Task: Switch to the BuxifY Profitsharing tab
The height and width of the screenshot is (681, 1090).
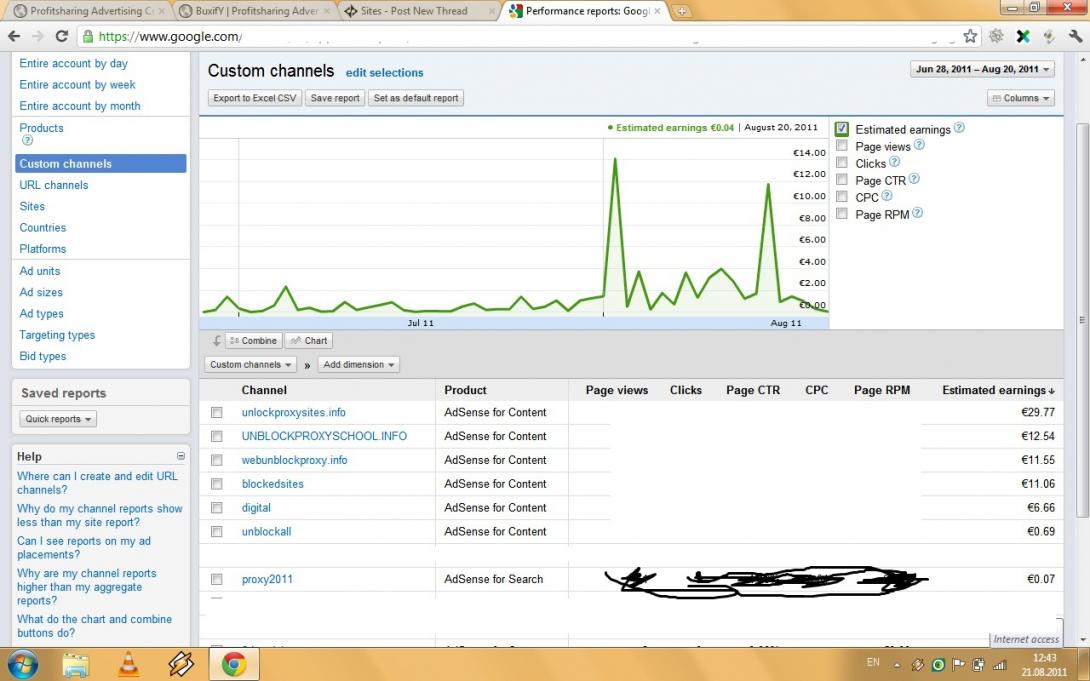Action: [255, 11]
